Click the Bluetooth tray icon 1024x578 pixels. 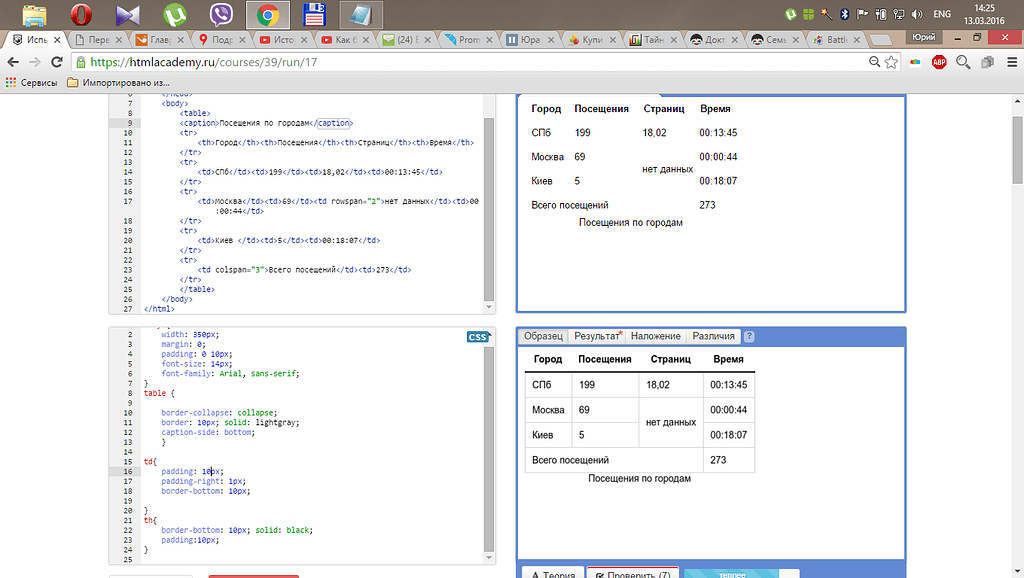click(844, 14)
